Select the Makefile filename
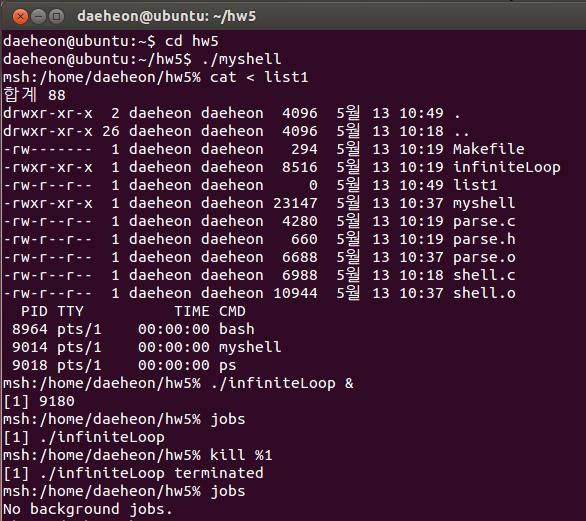 tap(489, 149)
